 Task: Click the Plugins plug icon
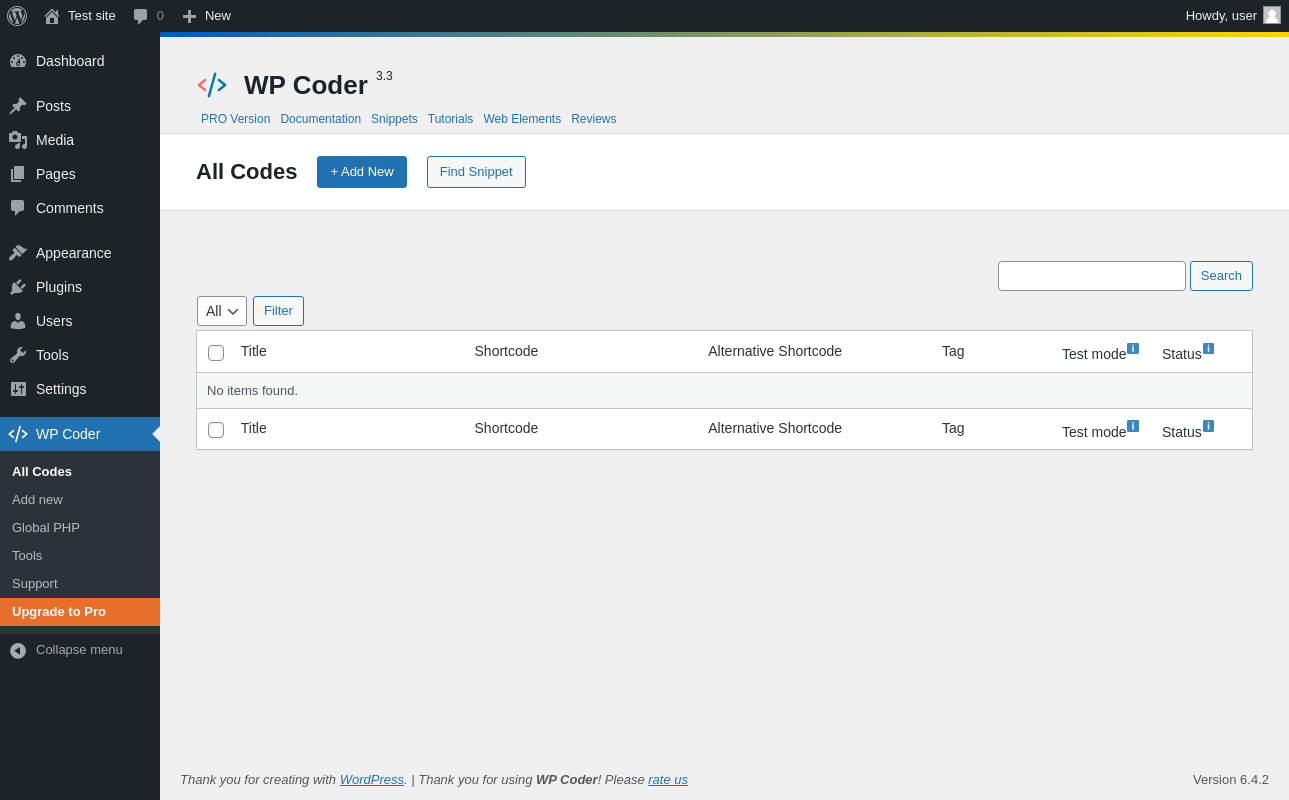[x=18, y=287]
